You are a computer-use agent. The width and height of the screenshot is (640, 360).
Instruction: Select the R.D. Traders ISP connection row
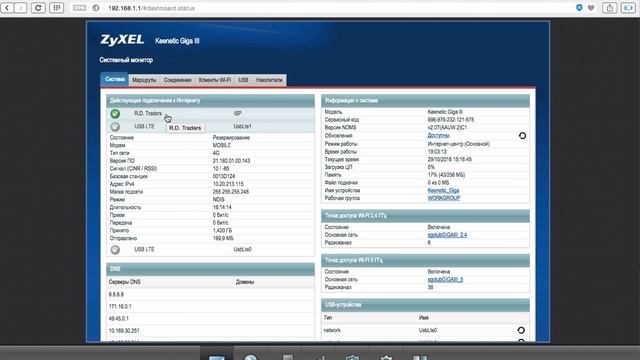(x=211, y=114)
